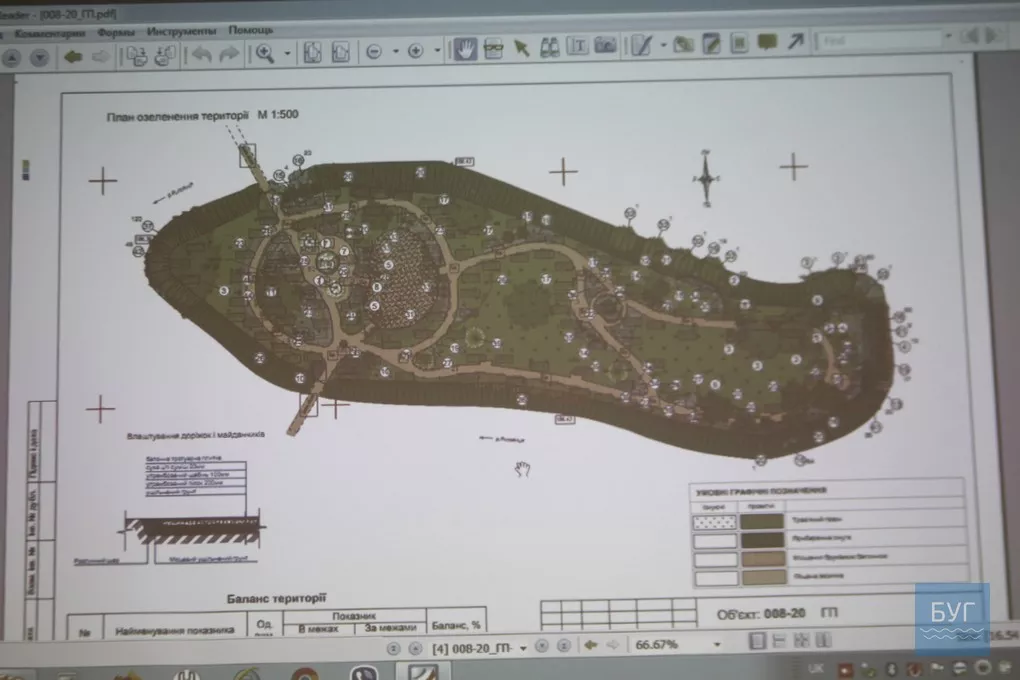Open search with the binoculars icon
Viewport: 1020px width, 680px height.
(x=549, y=47)
